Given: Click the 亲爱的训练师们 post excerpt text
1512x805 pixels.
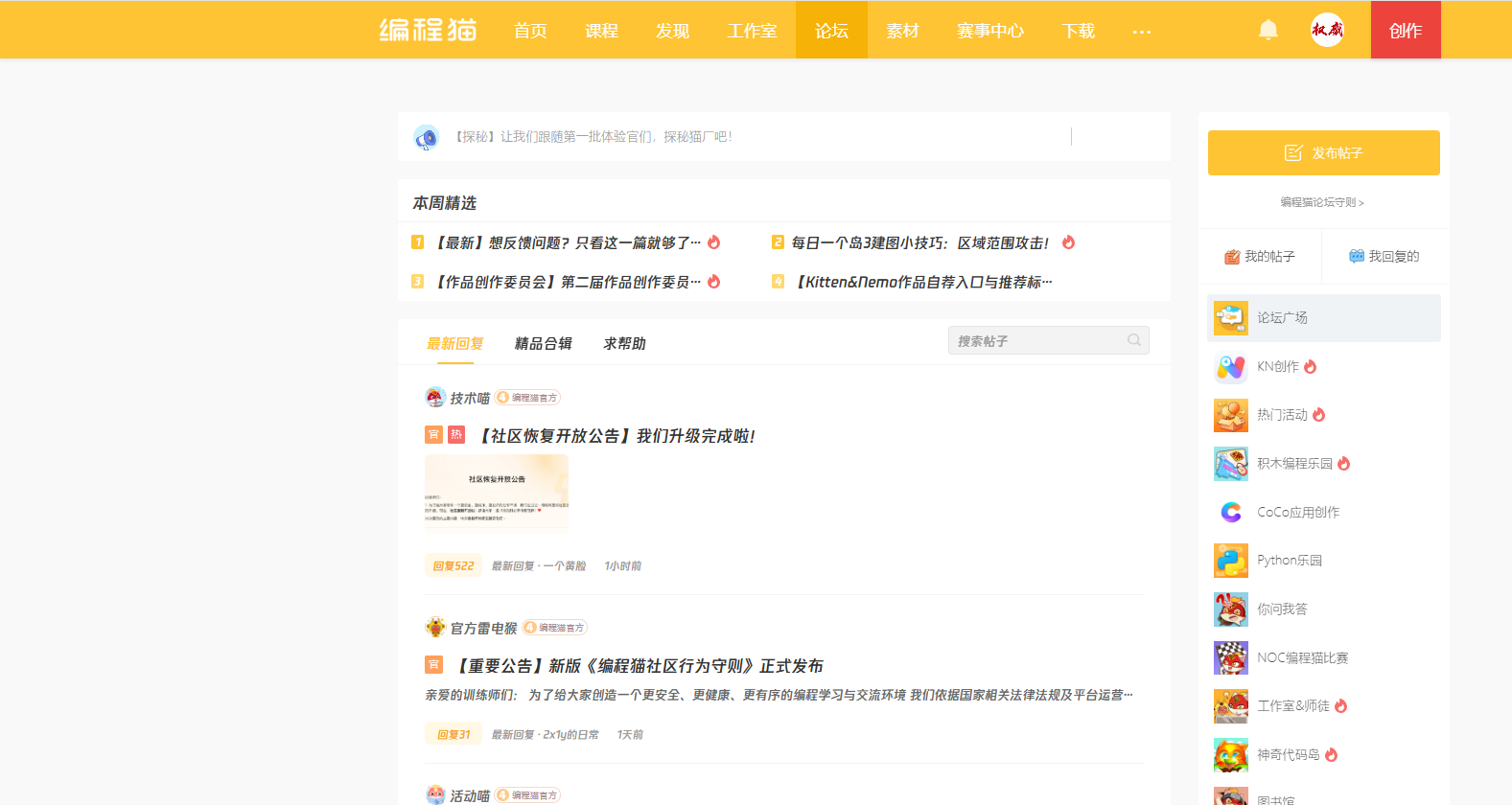Looking at the screenshot, I should click(779, 696).
